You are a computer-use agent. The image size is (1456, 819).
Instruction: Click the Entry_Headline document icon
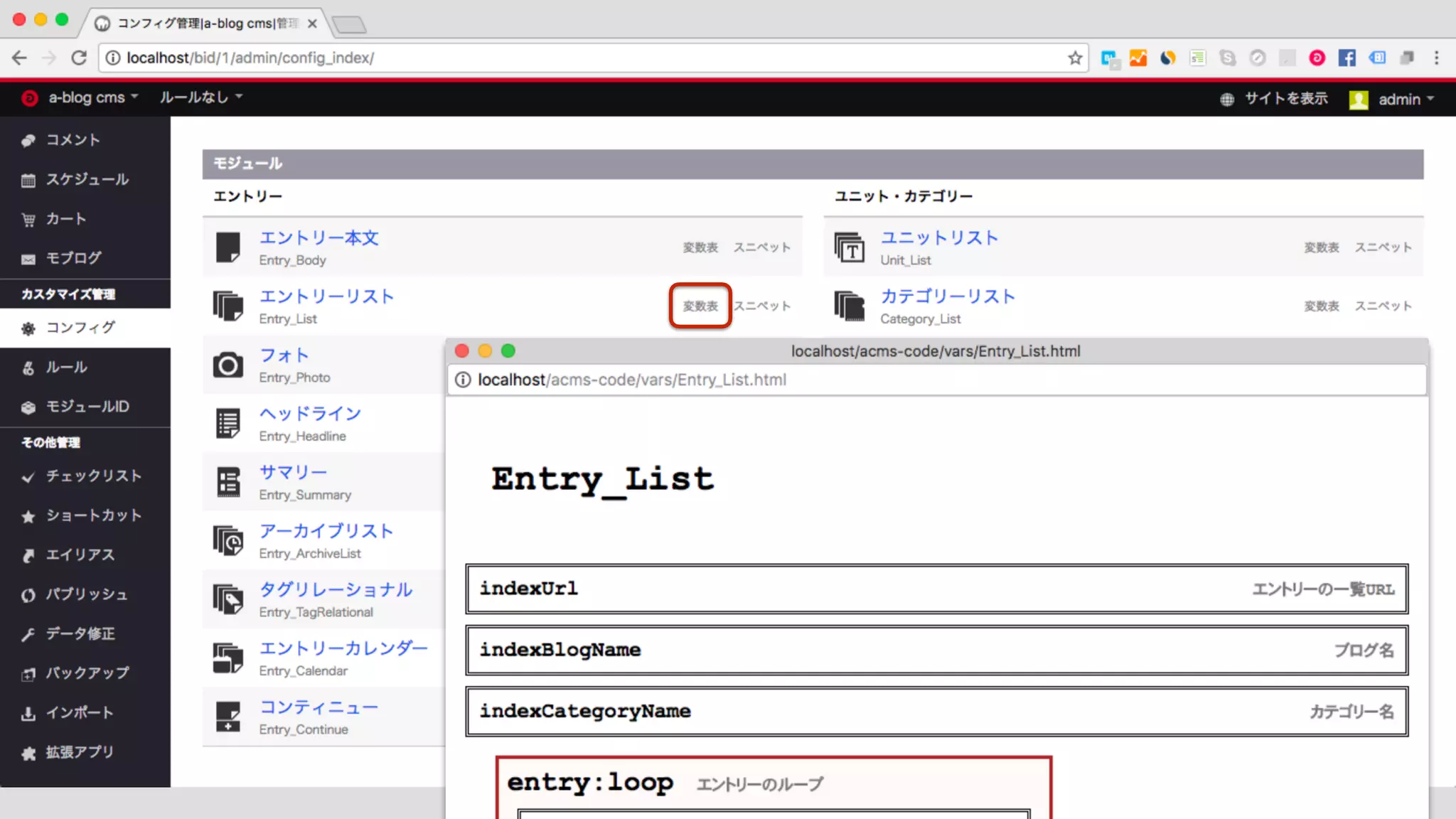click(x=227, y=424)
